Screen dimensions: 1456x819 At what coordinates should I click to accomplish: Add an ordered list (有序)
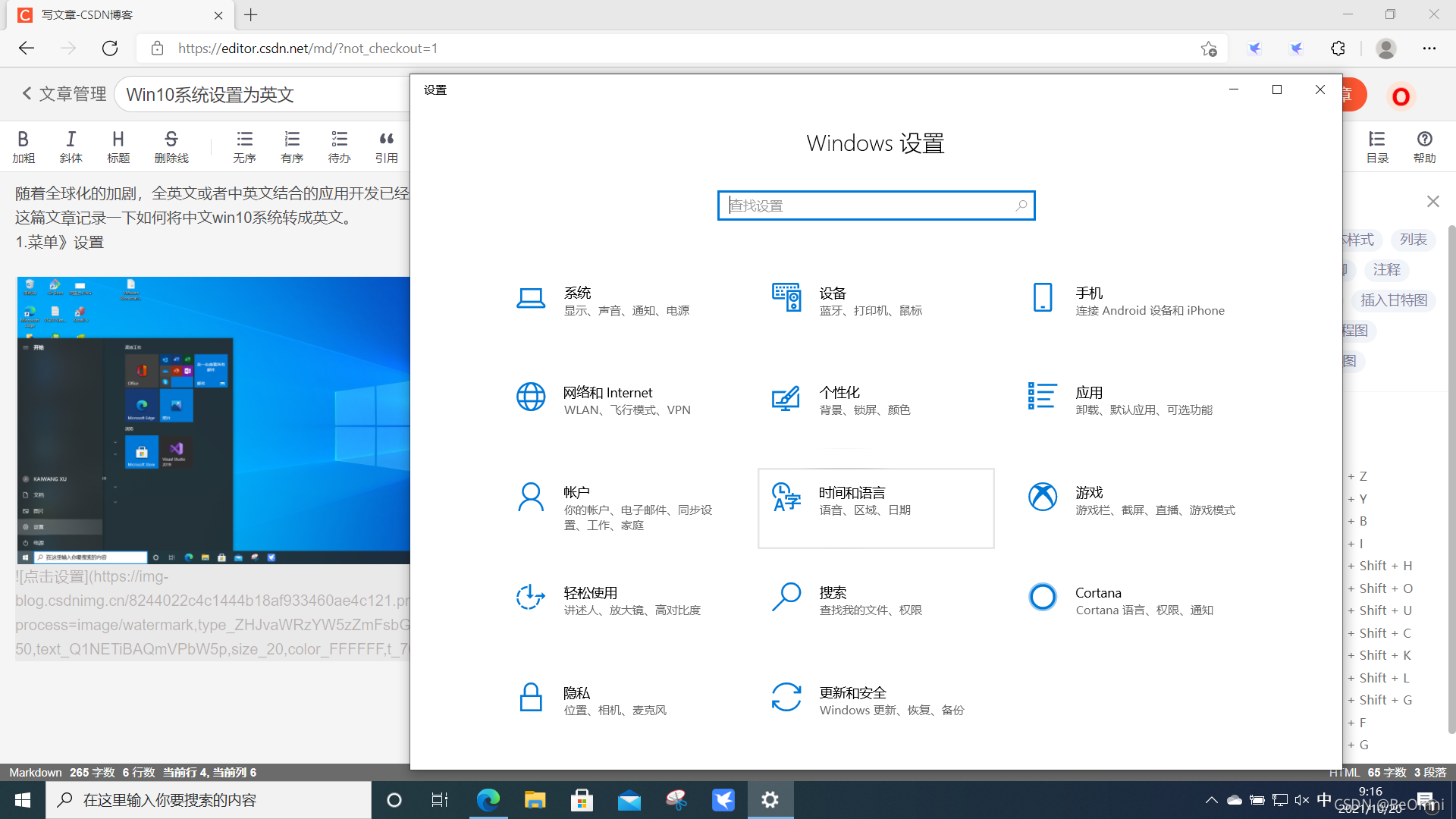tap(291, 146)
